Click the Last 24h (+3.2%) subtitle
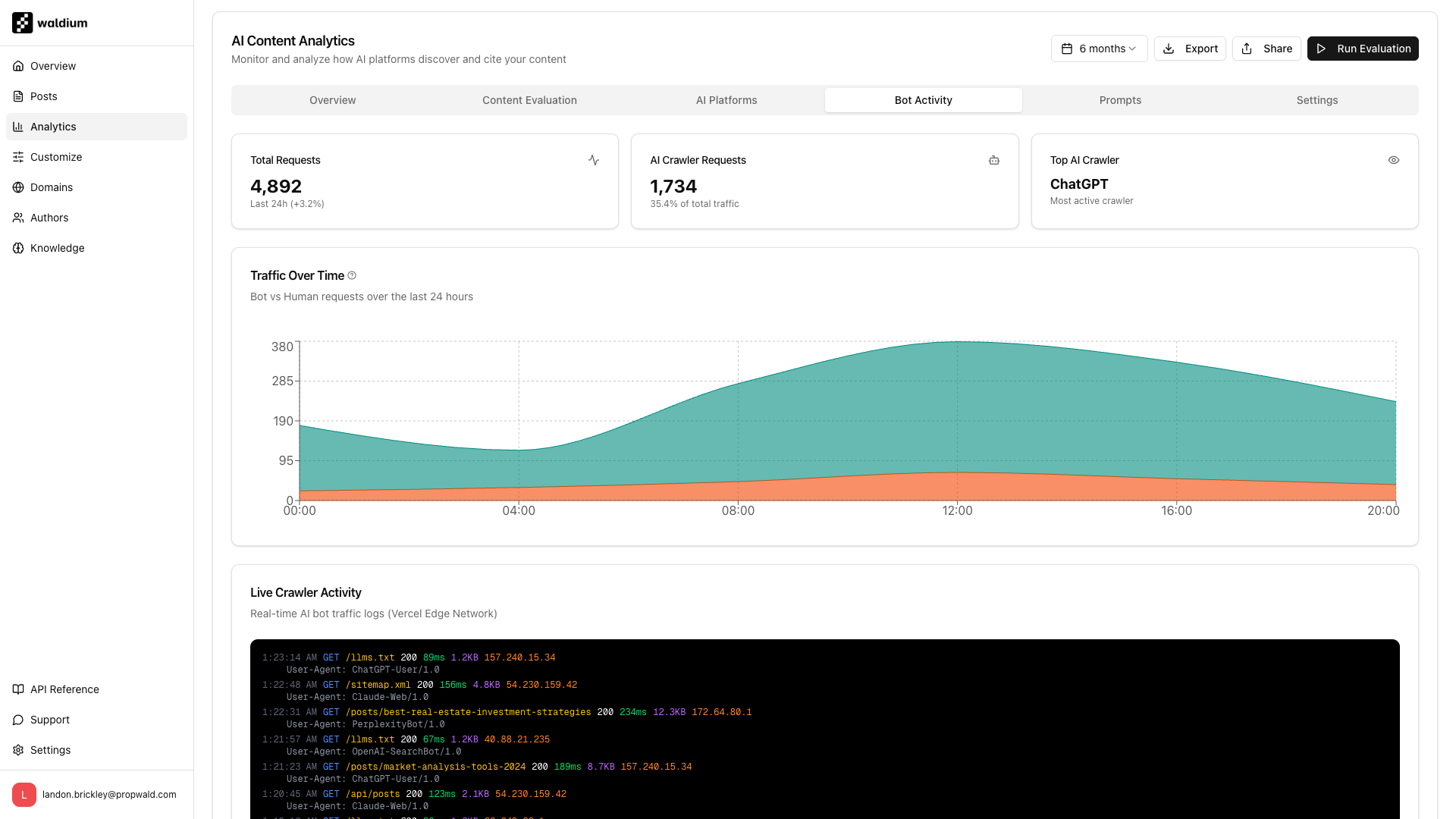The height and width of the screenshot is (819, 1456). point(287,204)
